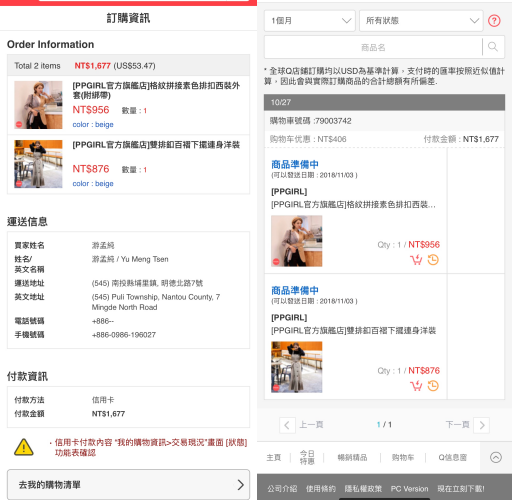This screenshot has width=512, height=500.
Task: Select the 10/27 date header row
Action: pos(384,102)
